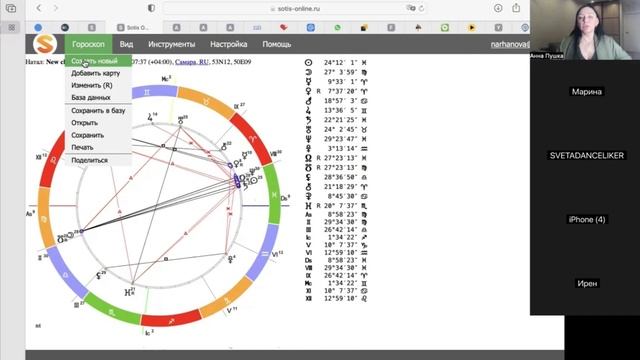Select Изменить (R) menu entry
The height and width of the screenshot is (360, 640).
[98, 85]
